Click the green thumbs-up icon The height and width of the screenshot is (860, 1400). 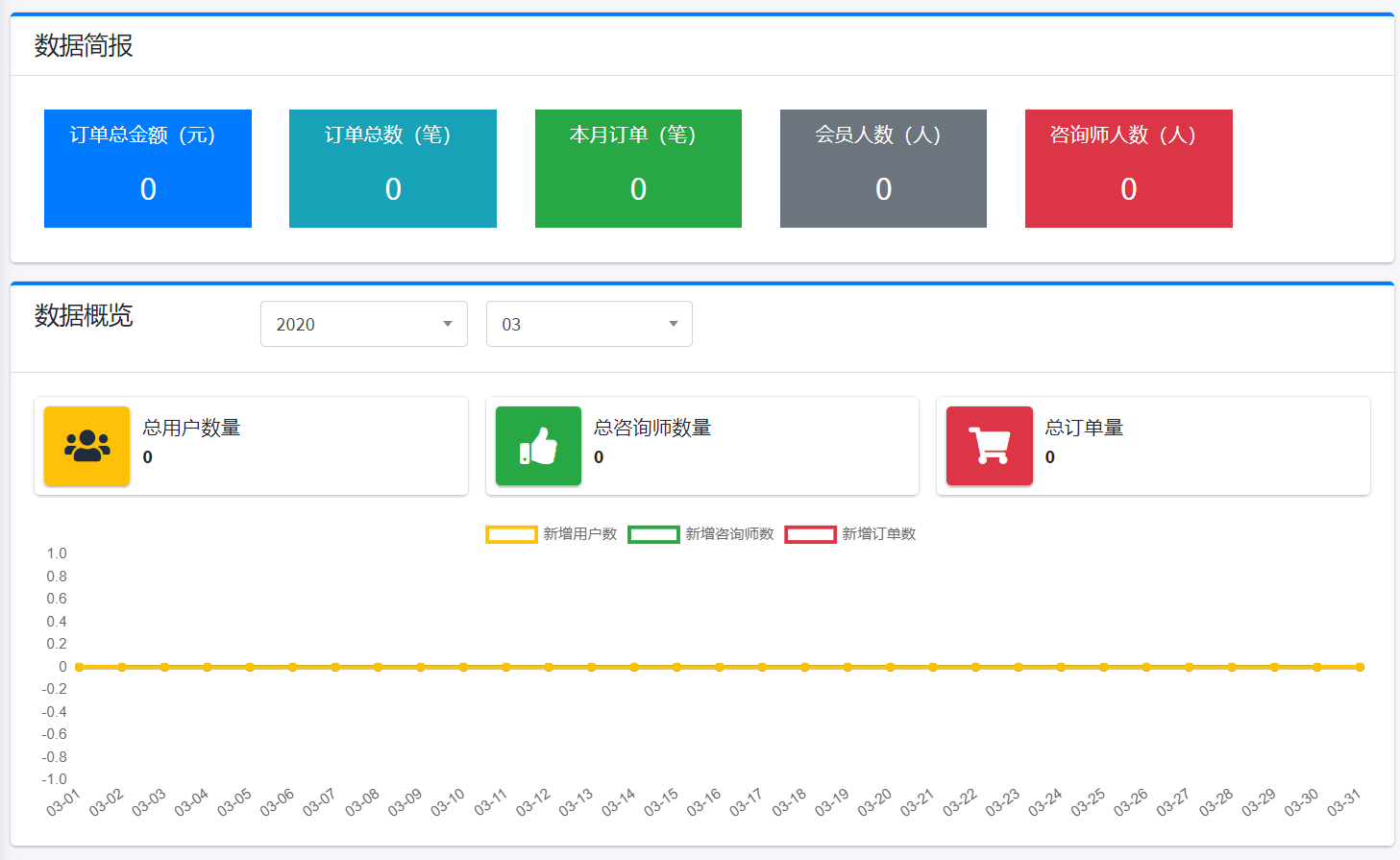click(x=538, y=446)
